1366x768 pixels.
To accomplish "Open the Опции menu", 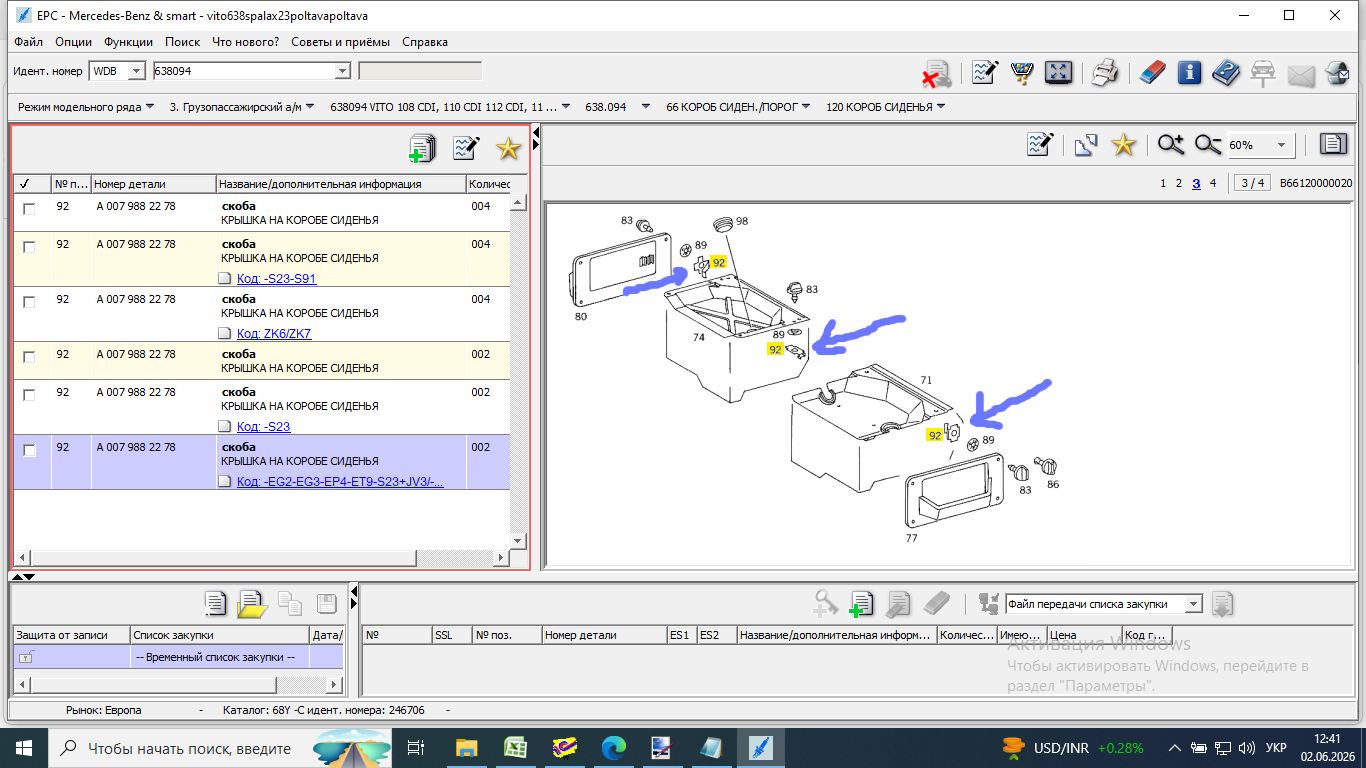I will point(73,42).
